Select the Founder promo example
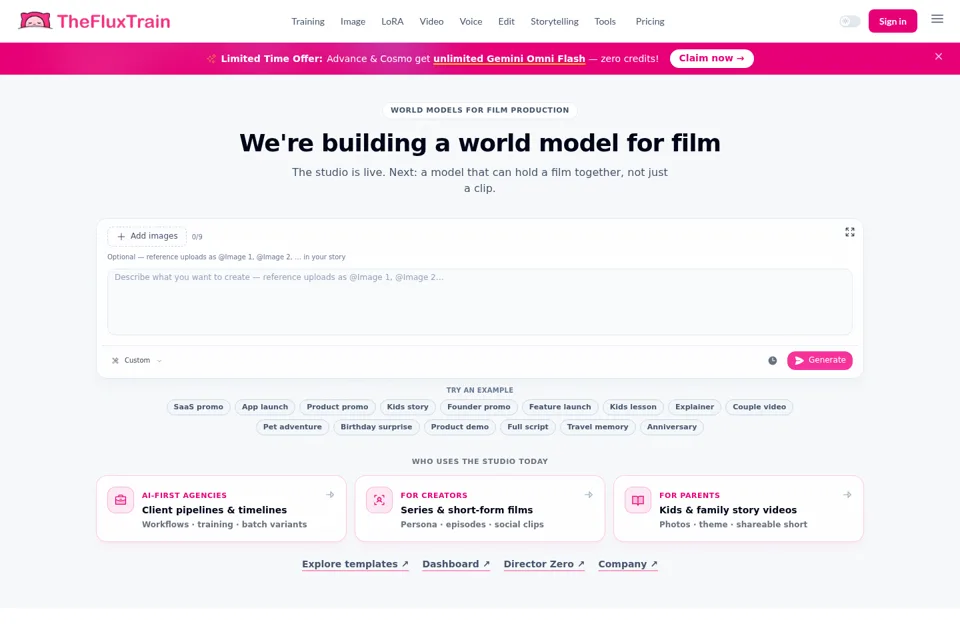Viewport: 960px width, 640px height. click(x=479, y=407)
